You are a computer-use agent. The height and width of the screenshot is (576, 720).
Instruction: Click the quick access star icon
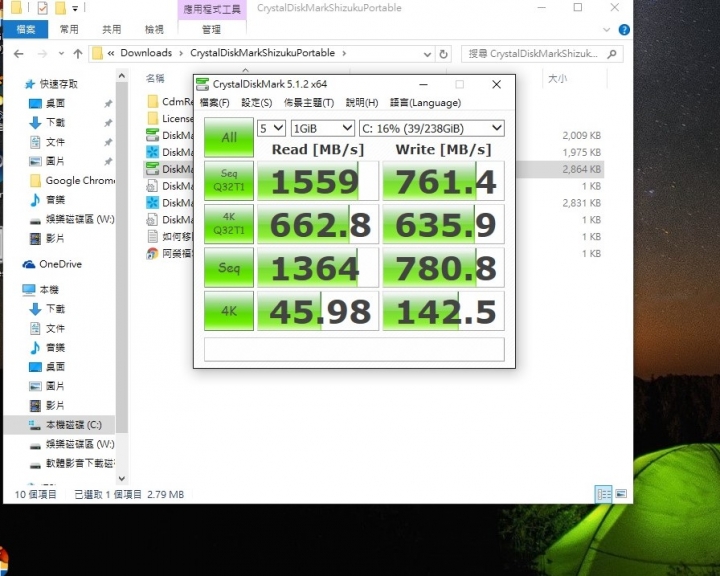30,84
